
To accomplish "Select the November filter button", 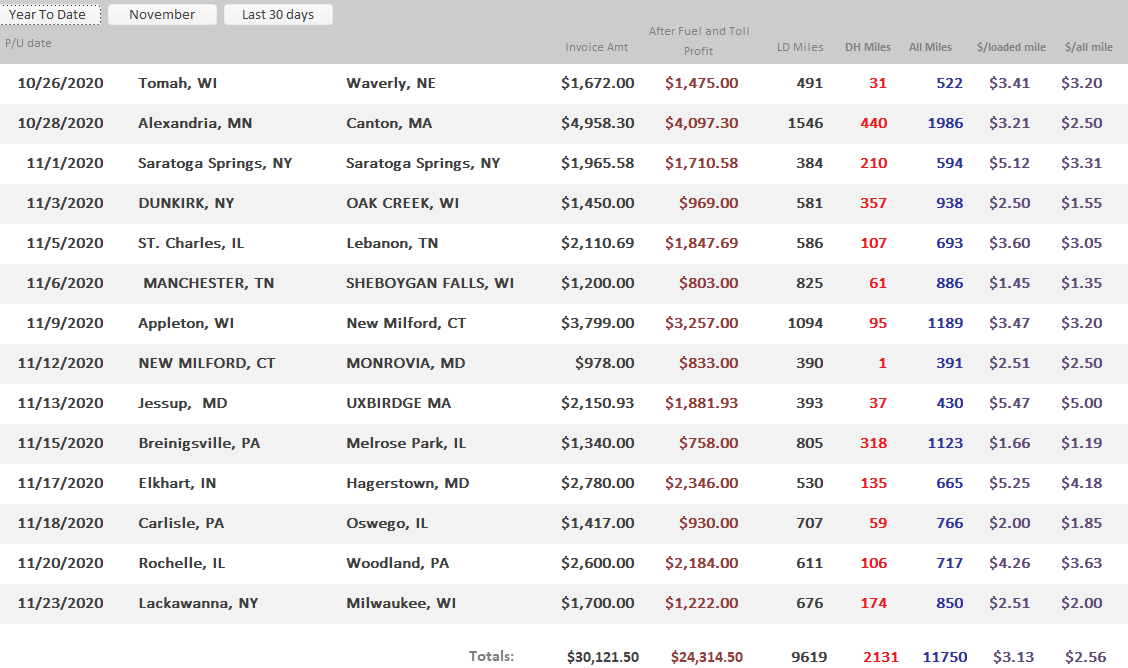I will point(162,15).
